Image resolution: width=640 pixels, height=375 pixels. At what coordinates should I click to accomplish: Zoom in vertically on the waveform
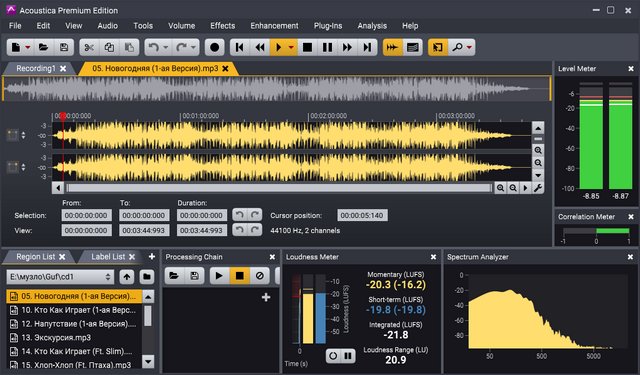(x=538, y=150)
